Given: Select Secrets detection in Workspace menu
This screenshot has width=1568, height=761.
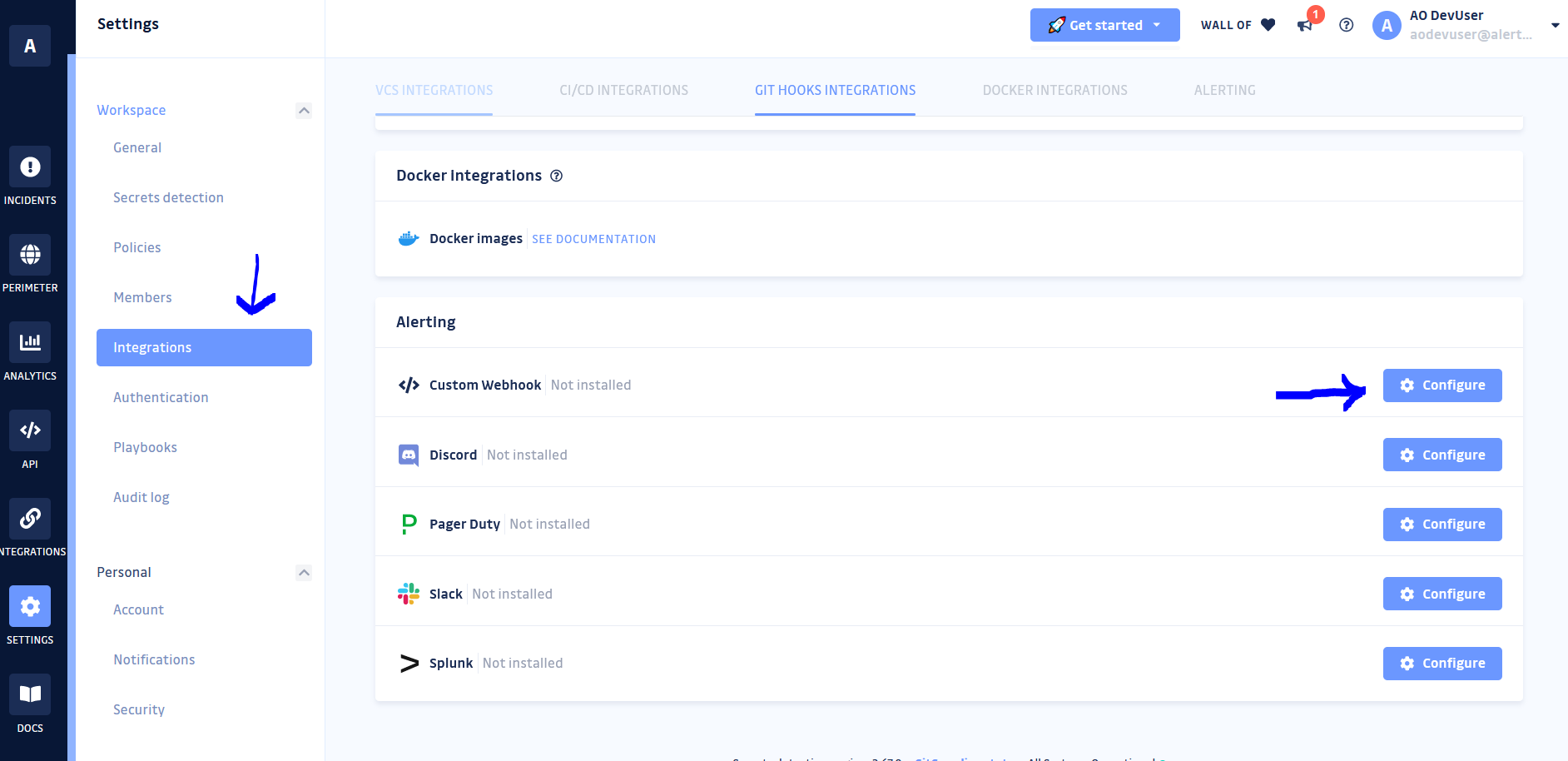Looking at the screenshot, I should coord(168,197).
